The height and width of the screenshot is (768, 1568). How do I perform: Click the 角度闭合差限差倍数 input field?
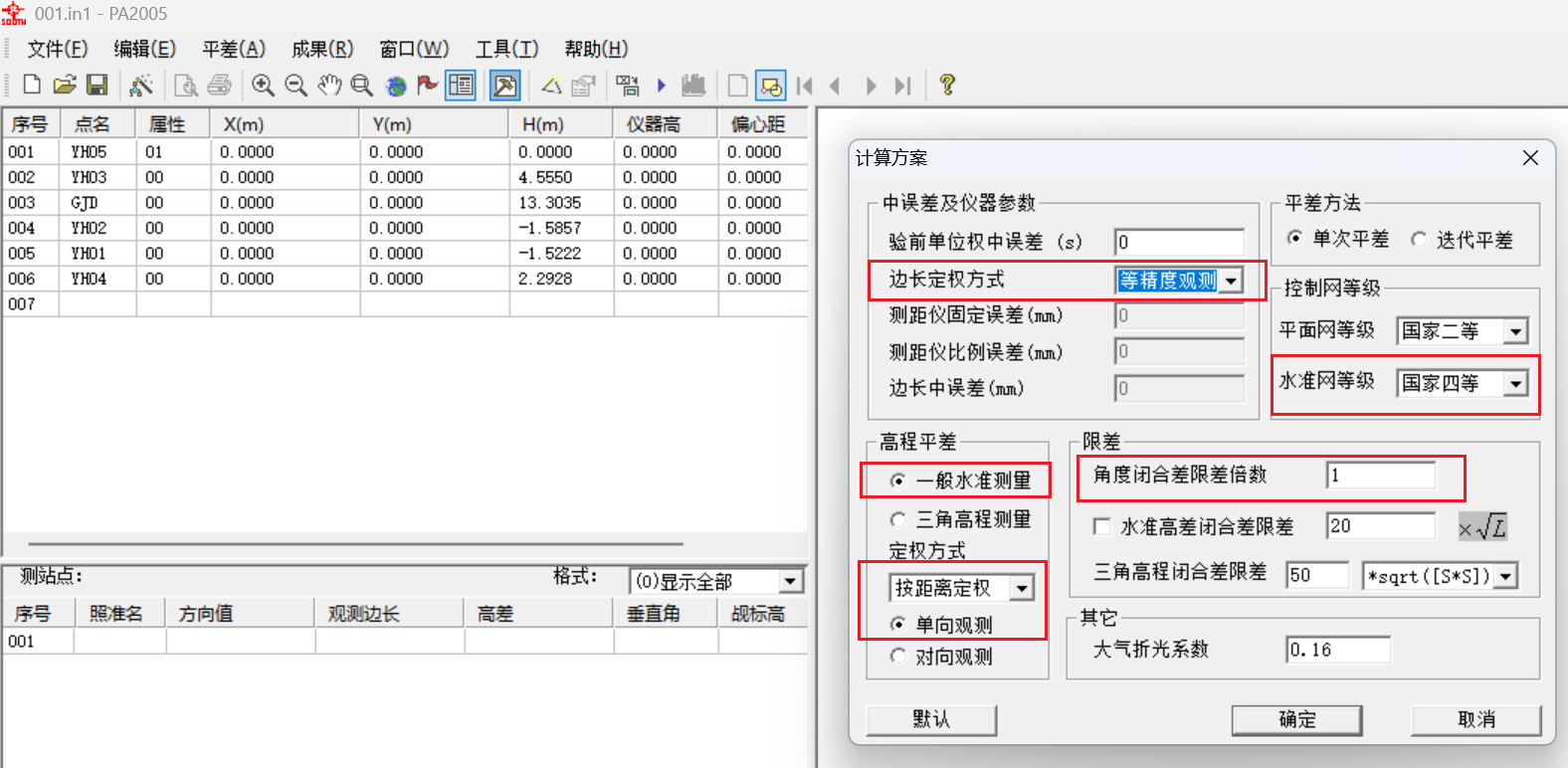coord(1381,475)
